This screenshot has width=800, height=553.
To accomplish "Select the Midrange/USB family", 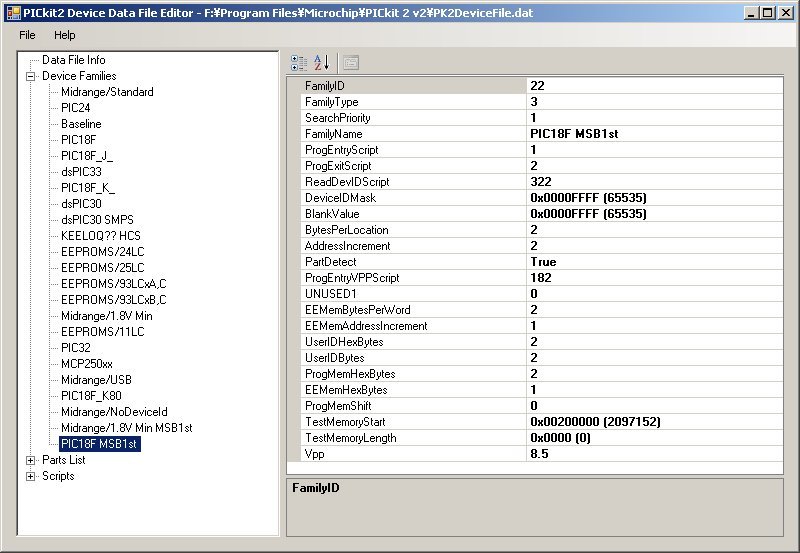I will [96, 380].
